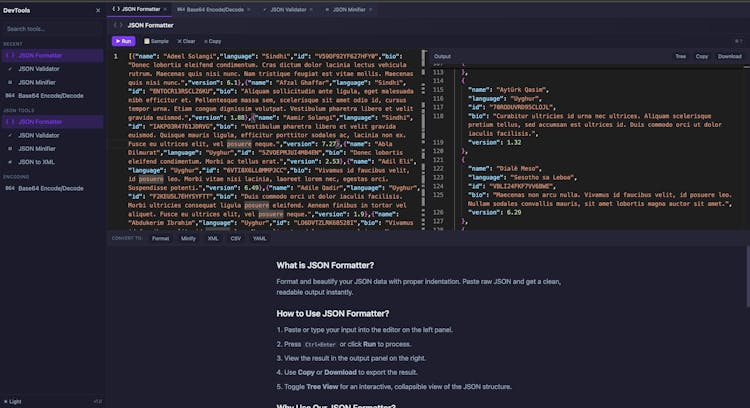Click the Run button
Screen dimensions: 750x408
pyautogui.click(x=124, y=41)
